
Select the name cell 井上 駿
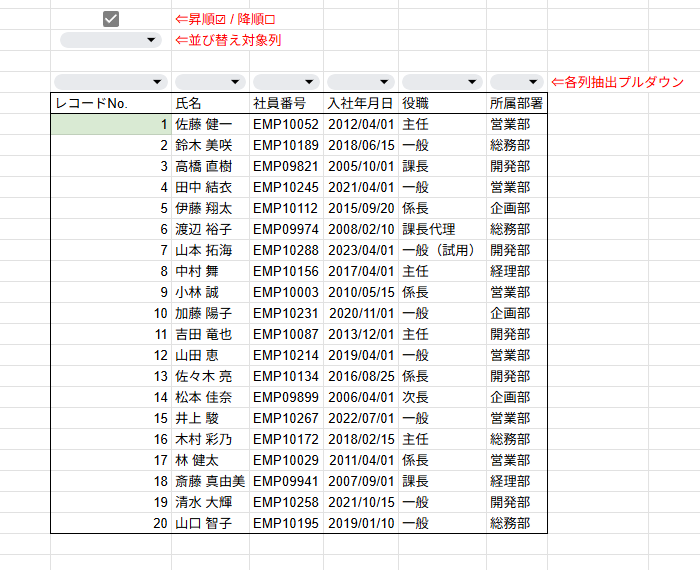[210, 418]
